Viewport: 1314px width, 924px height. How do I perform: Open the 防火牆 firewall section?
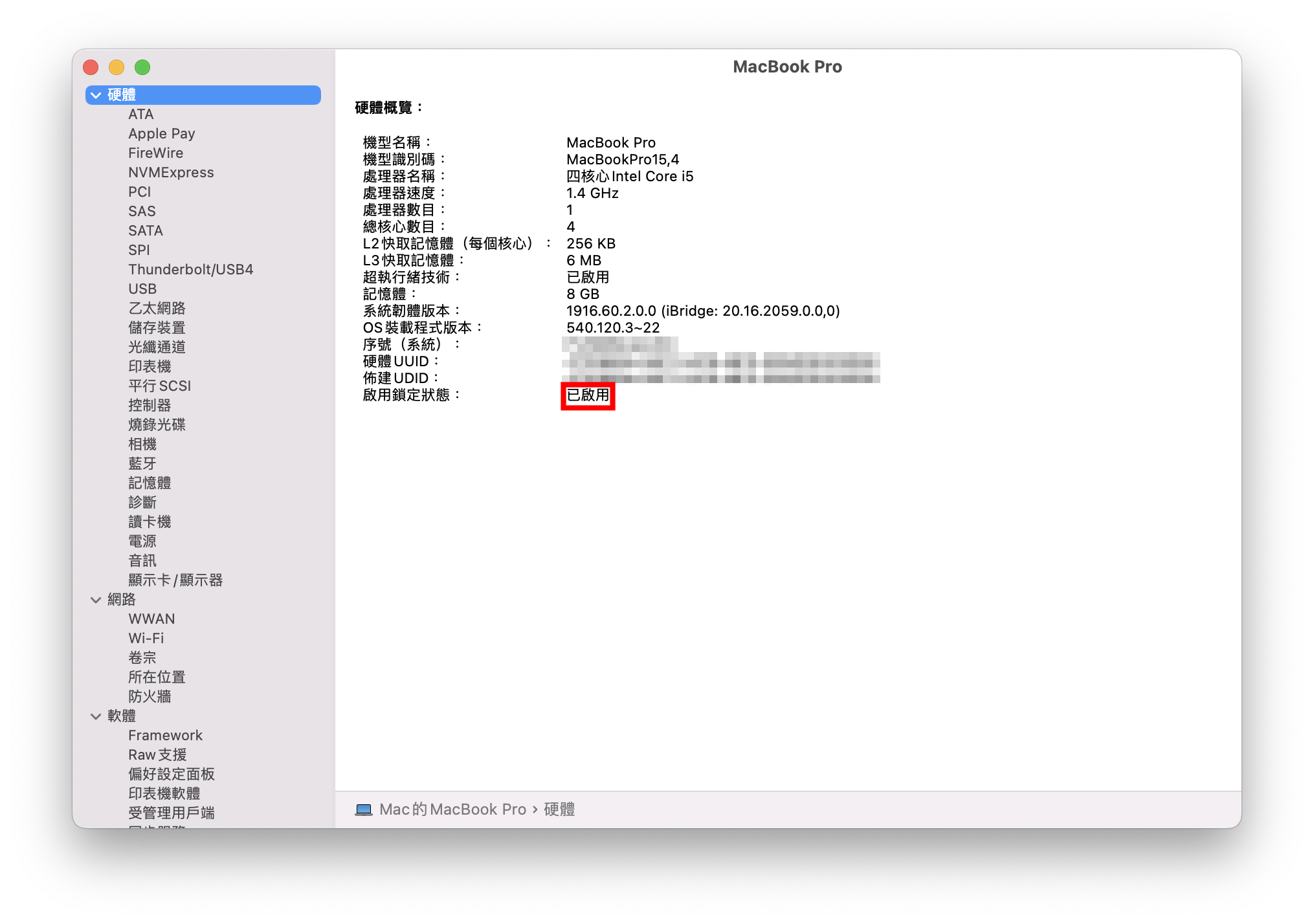point(150,697)
